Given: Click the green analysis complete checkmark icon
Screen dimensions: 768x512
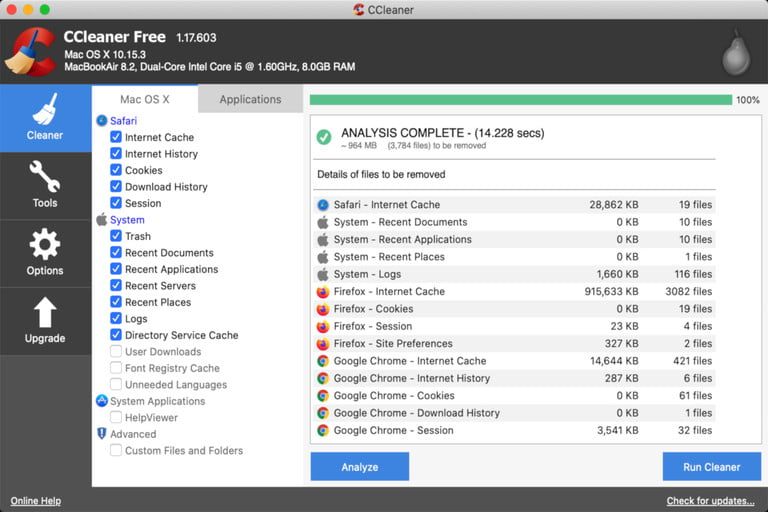Looking at the screenshot, I should click(x=324, y=137).
